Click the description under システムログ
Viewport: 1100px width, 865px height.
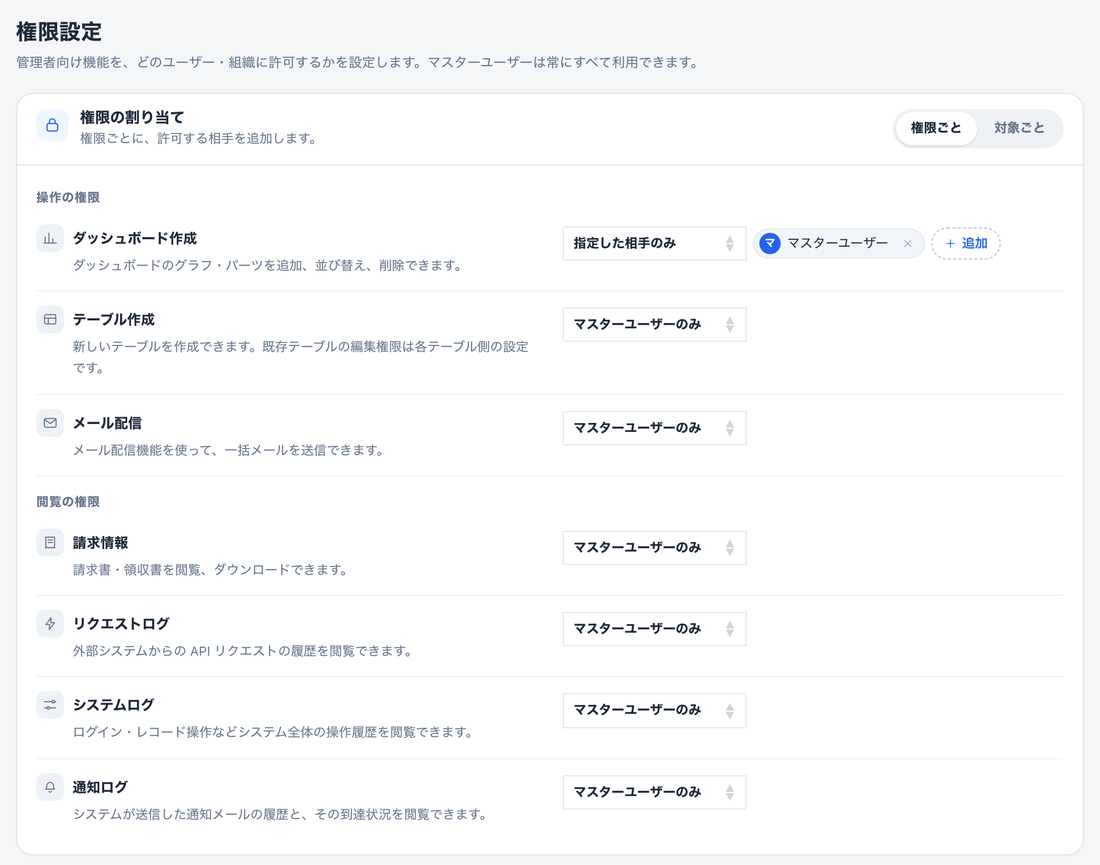click(x=273, y=732)
